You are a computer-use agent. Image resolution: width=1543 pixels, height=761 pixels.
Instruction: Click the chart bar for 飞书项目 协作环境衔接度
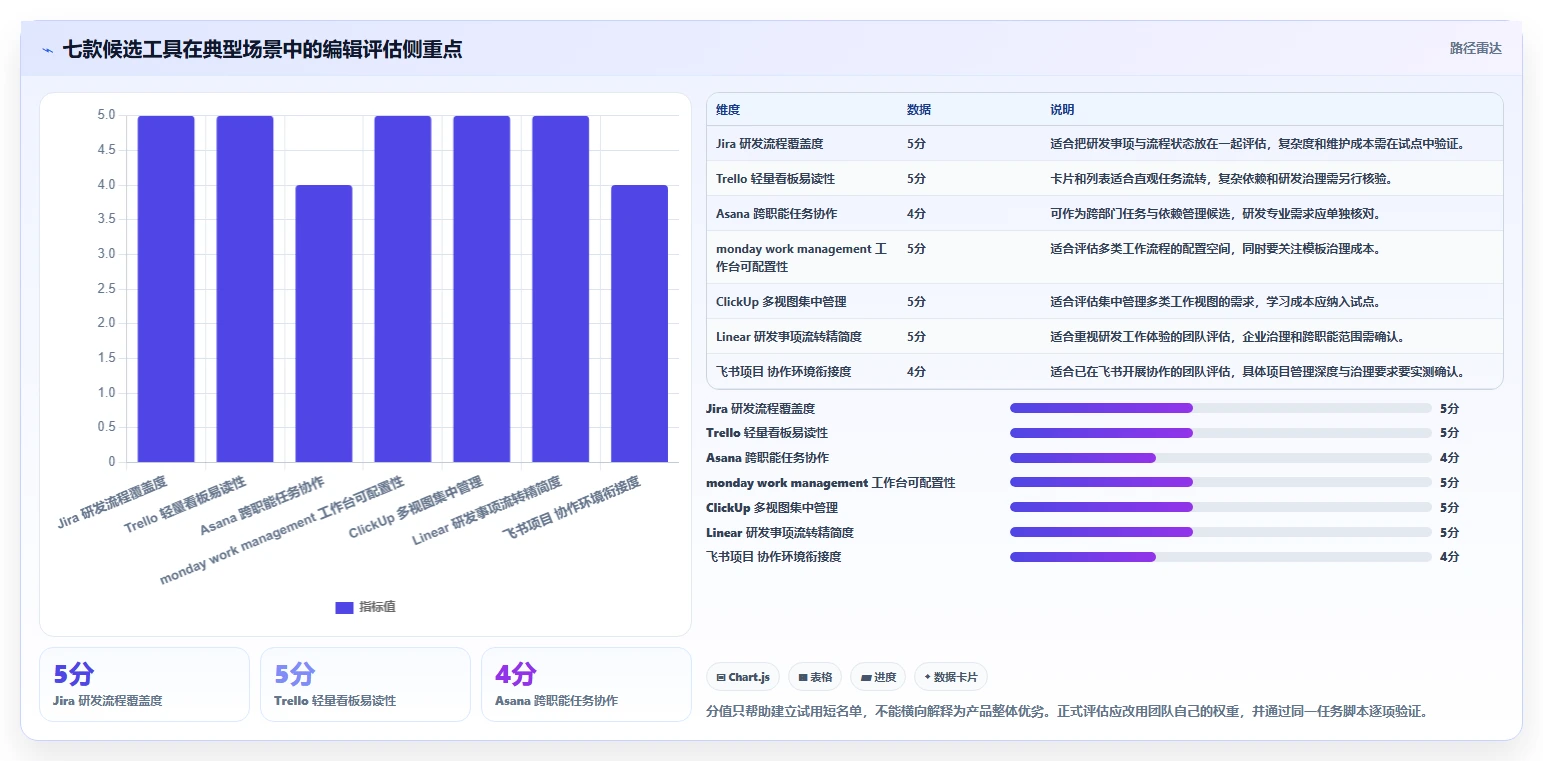(x=640, y=324)
